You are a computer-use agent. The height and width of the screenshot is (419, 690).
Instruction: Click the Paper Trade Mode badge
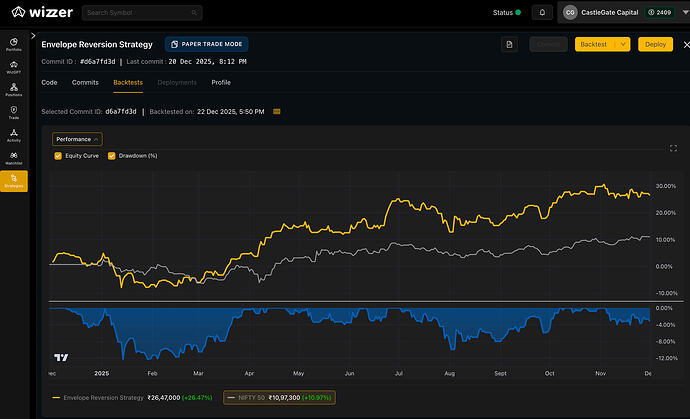[206, 44]
